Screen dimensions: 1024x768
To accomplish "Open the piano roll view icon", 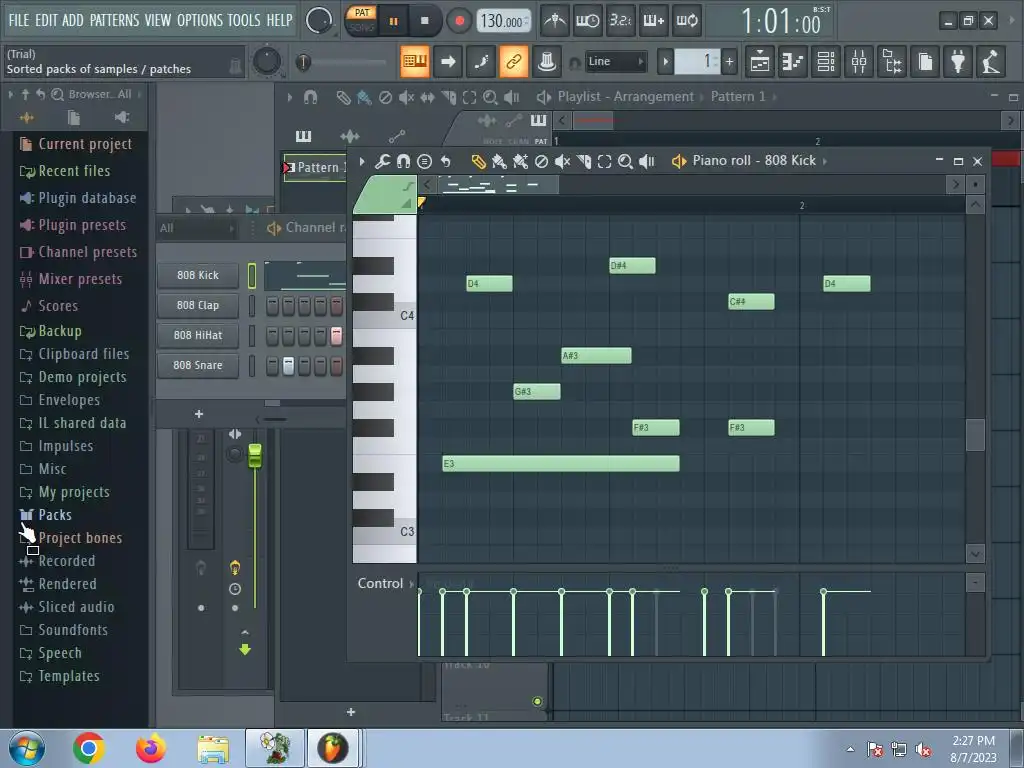I will click(x=793, y=62).
